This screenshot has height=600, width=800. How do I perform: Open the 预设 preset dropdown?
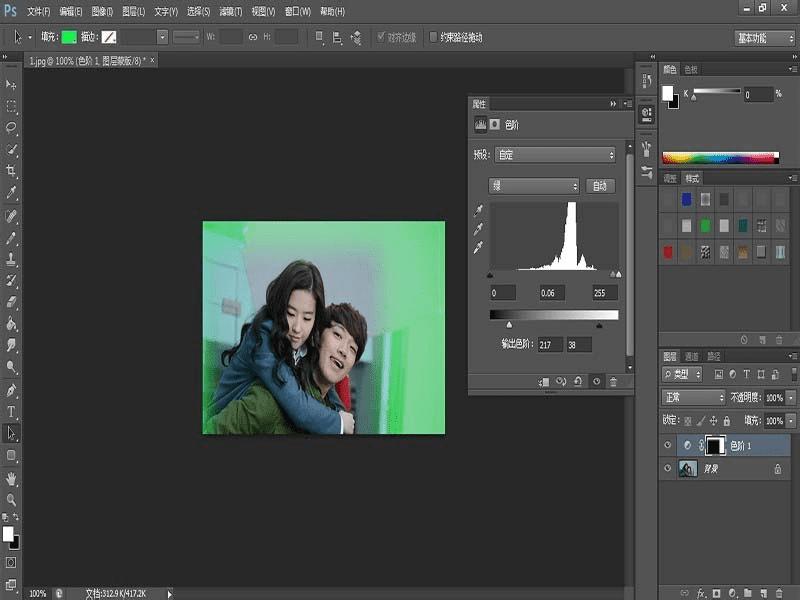click(556, 155)
